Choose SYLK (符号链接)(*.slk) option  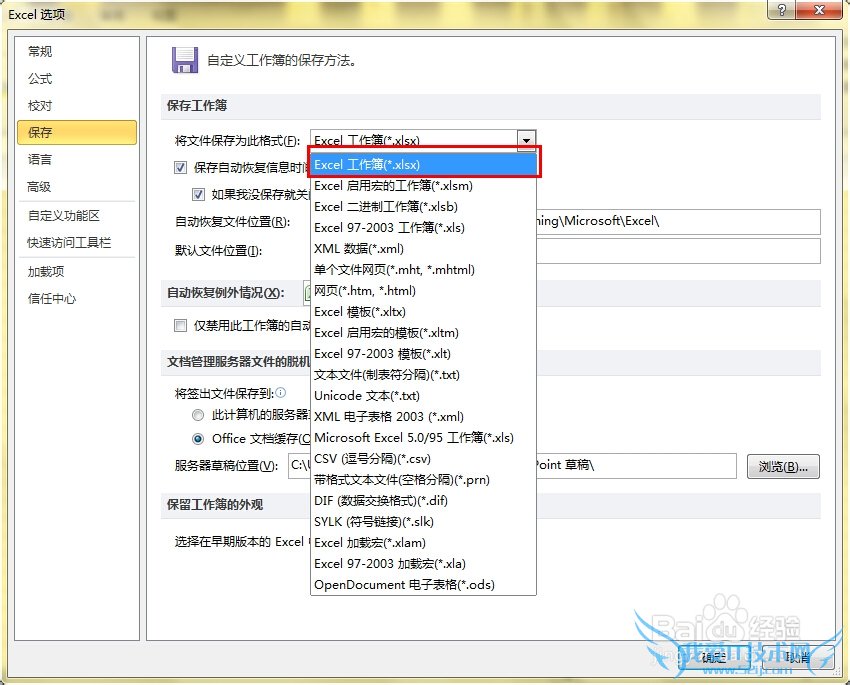(x=423, y=521)
